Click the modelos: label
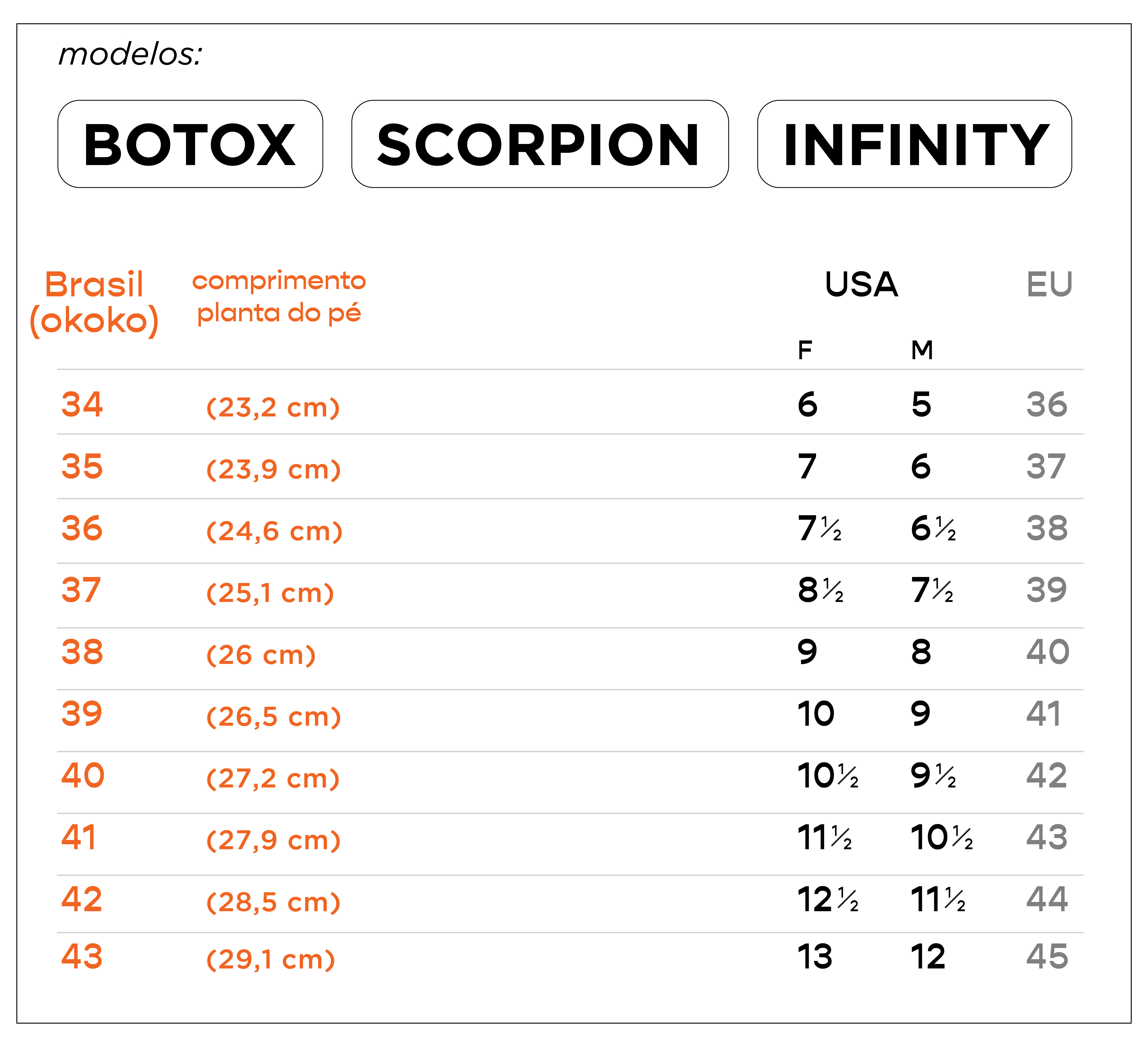The width and height of the screenshot is (1148, 1047). pos(130,55)
